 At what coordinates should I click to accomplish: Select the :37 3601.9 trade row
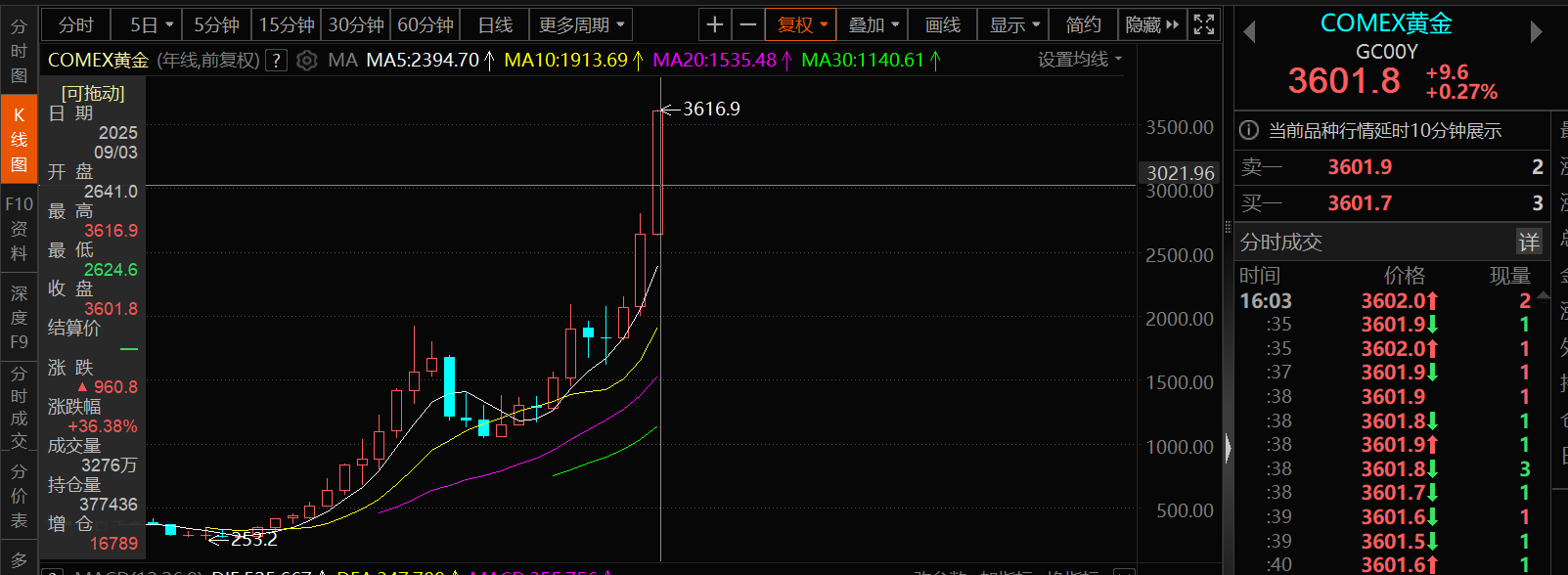1386,373
